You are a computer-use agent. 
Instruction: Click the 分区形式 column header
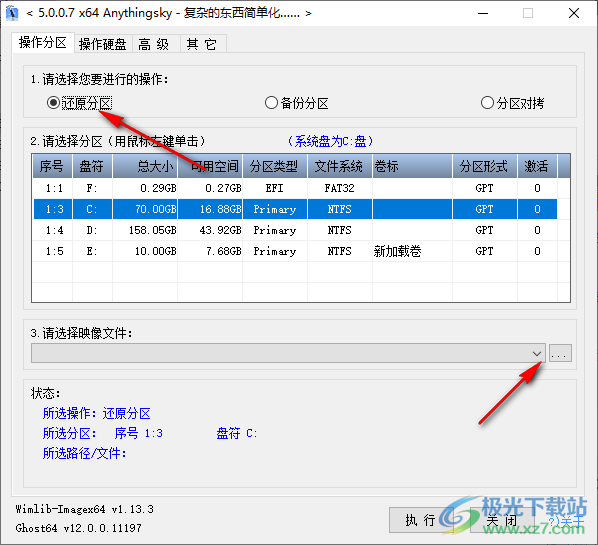pyautogui.click(x=485, y=166)
